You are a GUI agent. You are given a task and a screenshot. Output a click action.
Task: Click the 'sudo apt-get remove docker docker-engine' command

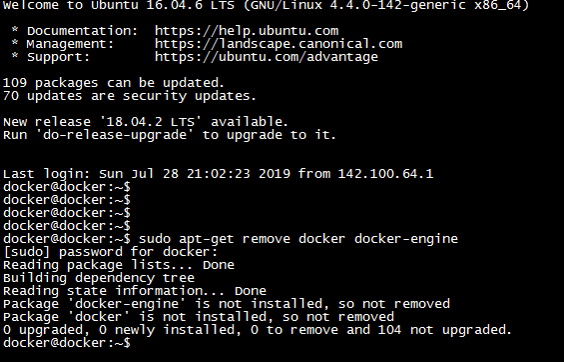(299, 239)
